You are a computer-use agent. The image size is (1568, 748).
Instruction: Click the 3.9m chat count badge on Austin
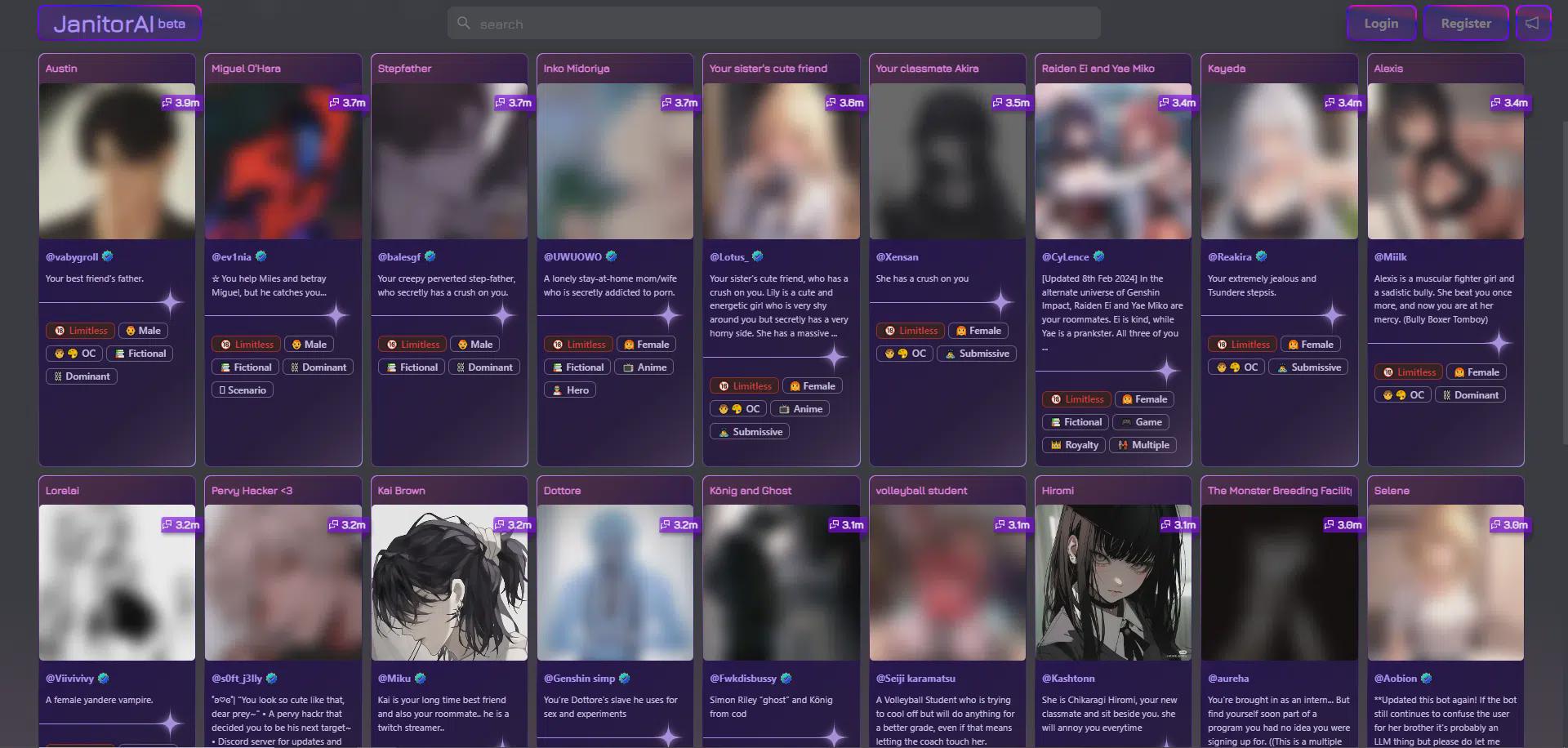point(180,103)
